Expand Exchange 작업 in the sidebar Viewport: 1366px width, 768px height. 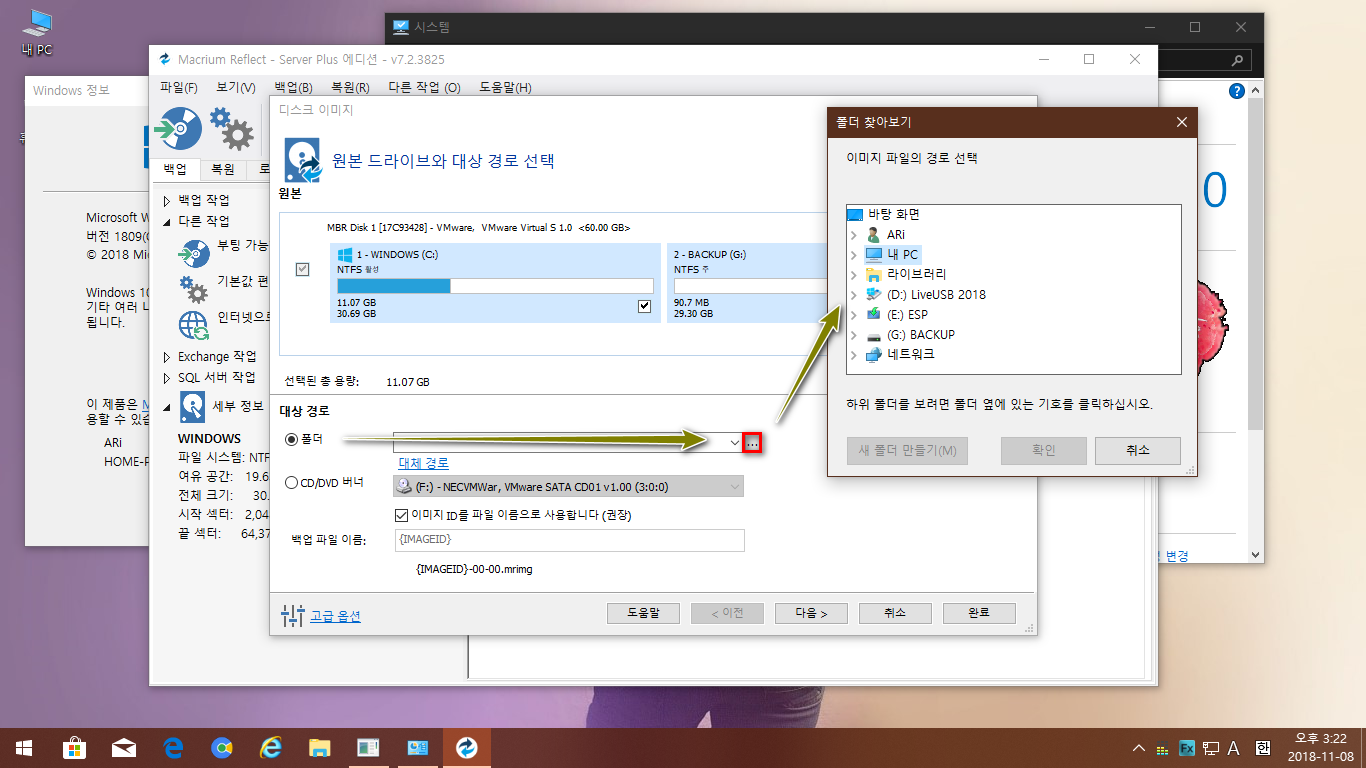click(167, 357)
